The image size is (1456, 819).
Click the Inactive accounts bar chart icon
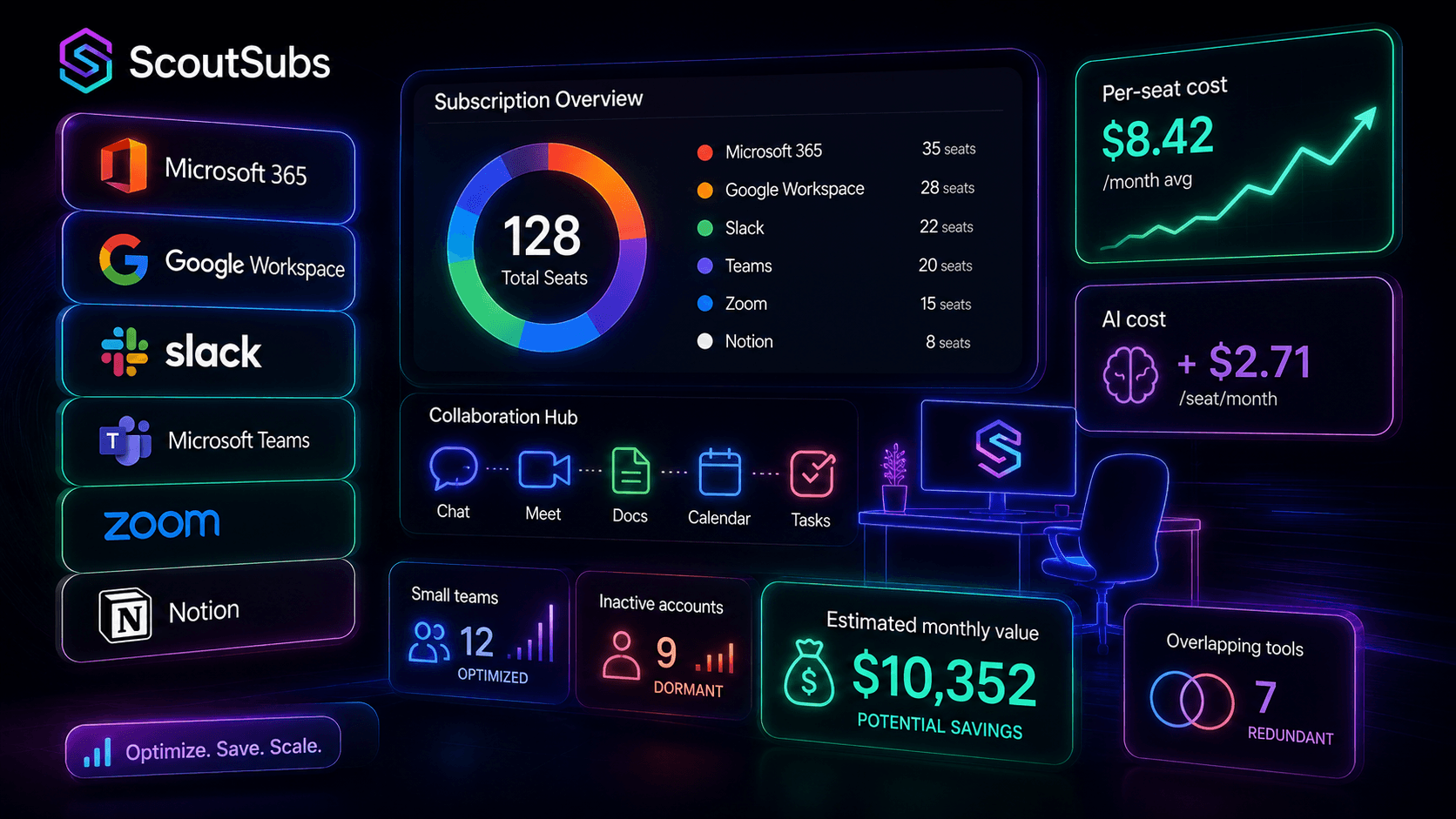[714, 658]
